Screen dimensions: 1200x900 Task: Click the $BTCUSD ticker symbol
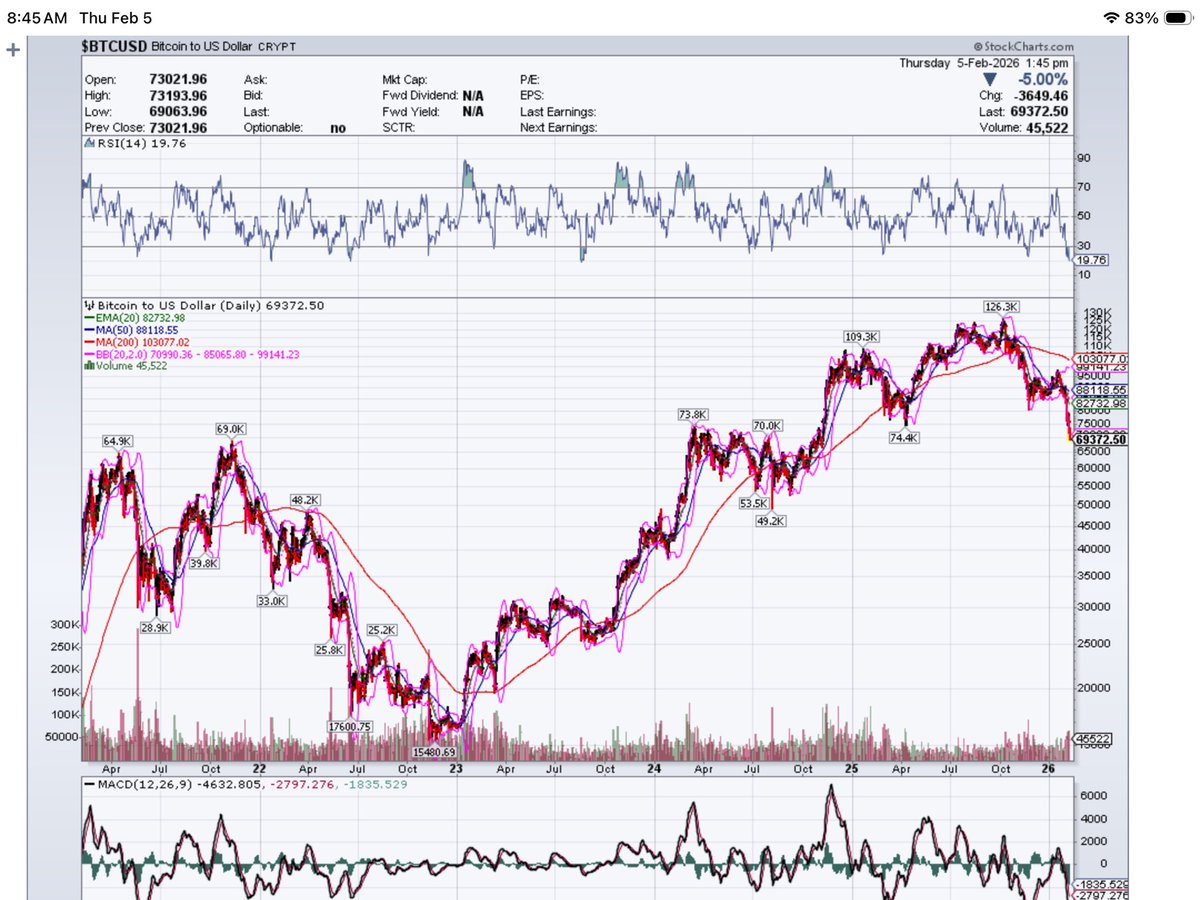click(114, 47)
